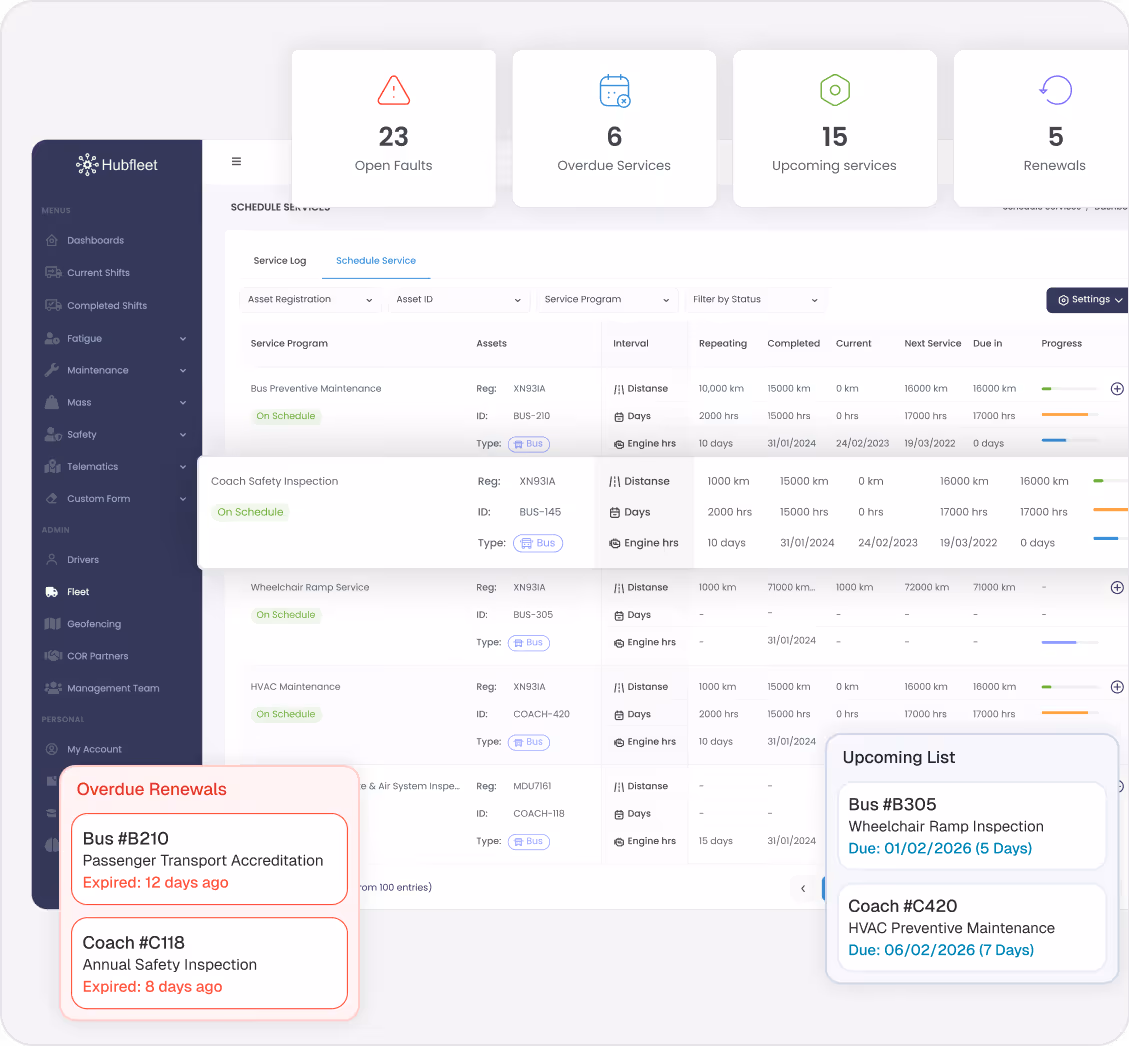The height and width of the screenshot is (1046, 1129).
Task: Click the Safety sidebar icon
Action: (53, 434)
